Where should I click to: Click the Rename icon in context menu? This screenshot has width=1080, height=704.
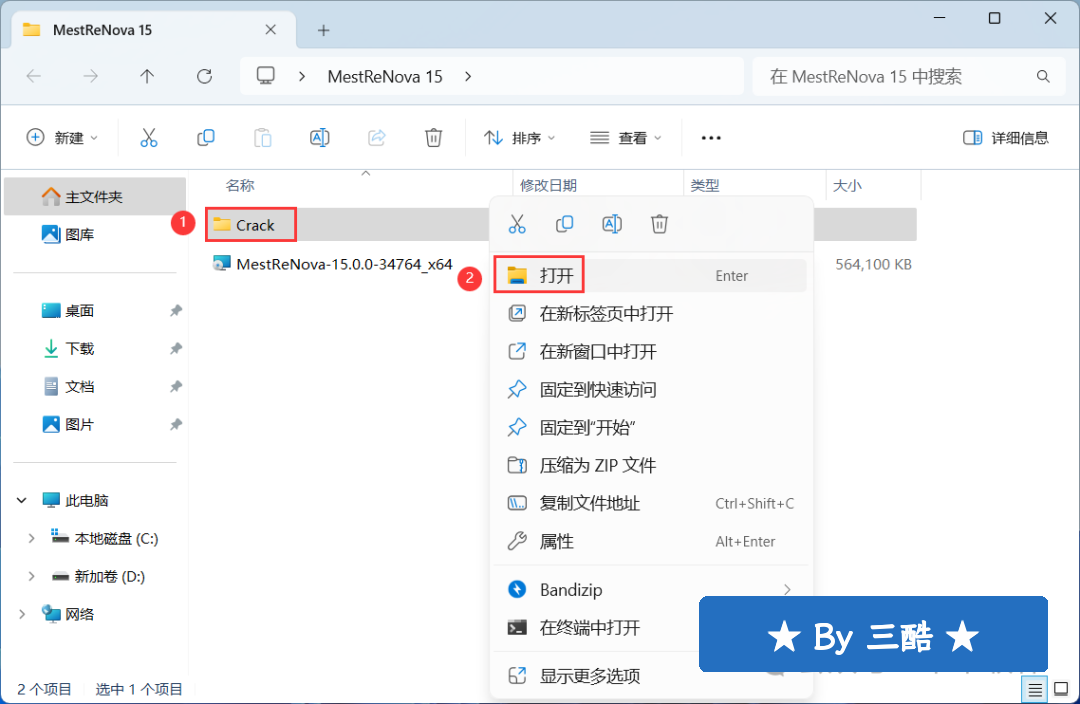[x=612, y=224]
